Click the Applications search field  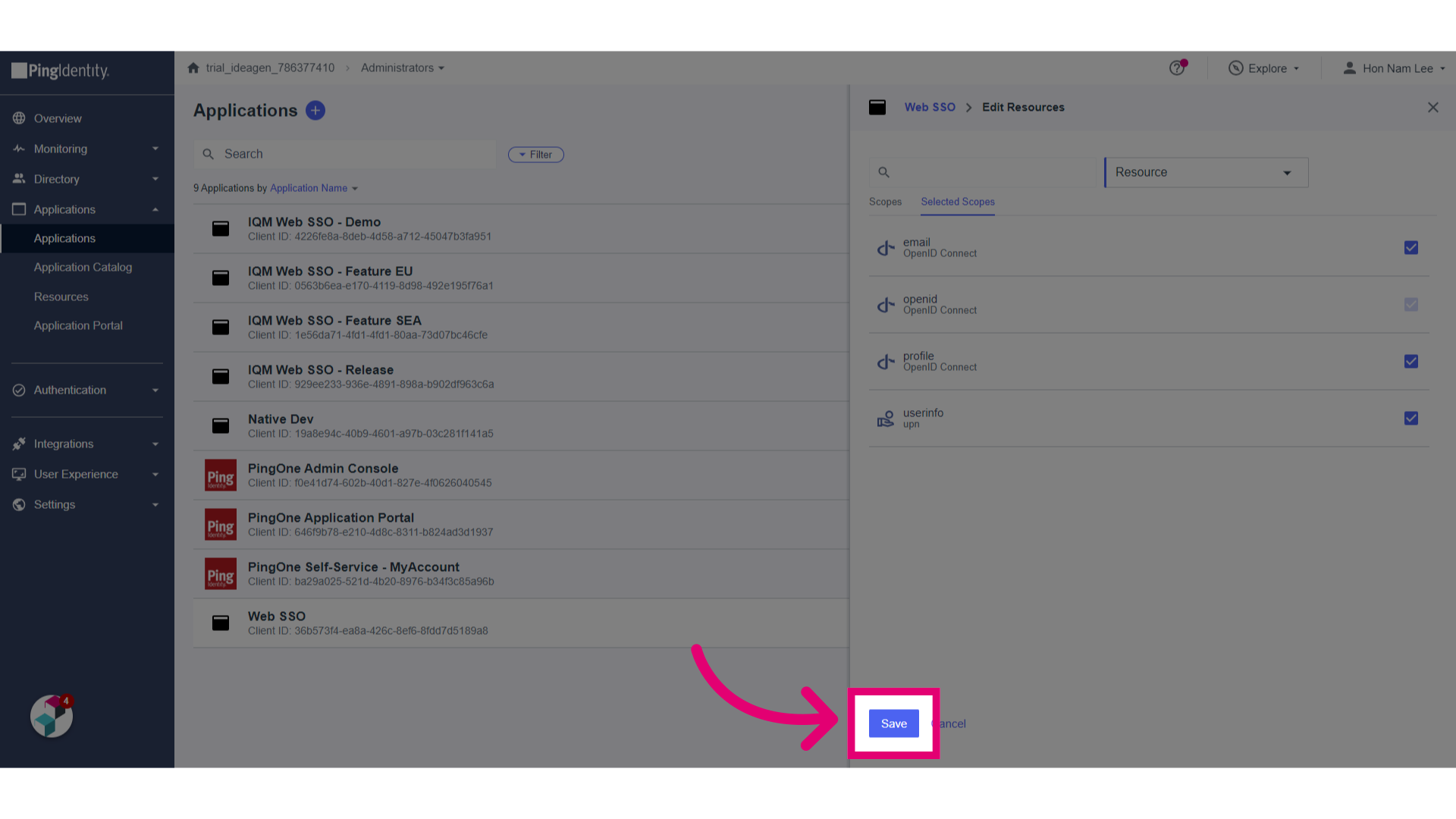click(345, 154)
